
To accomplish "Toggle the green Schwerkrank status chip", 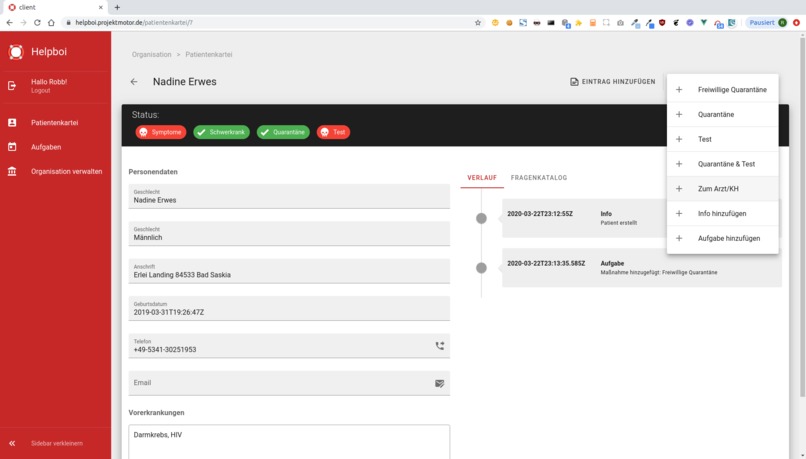I will click(222, 132).
